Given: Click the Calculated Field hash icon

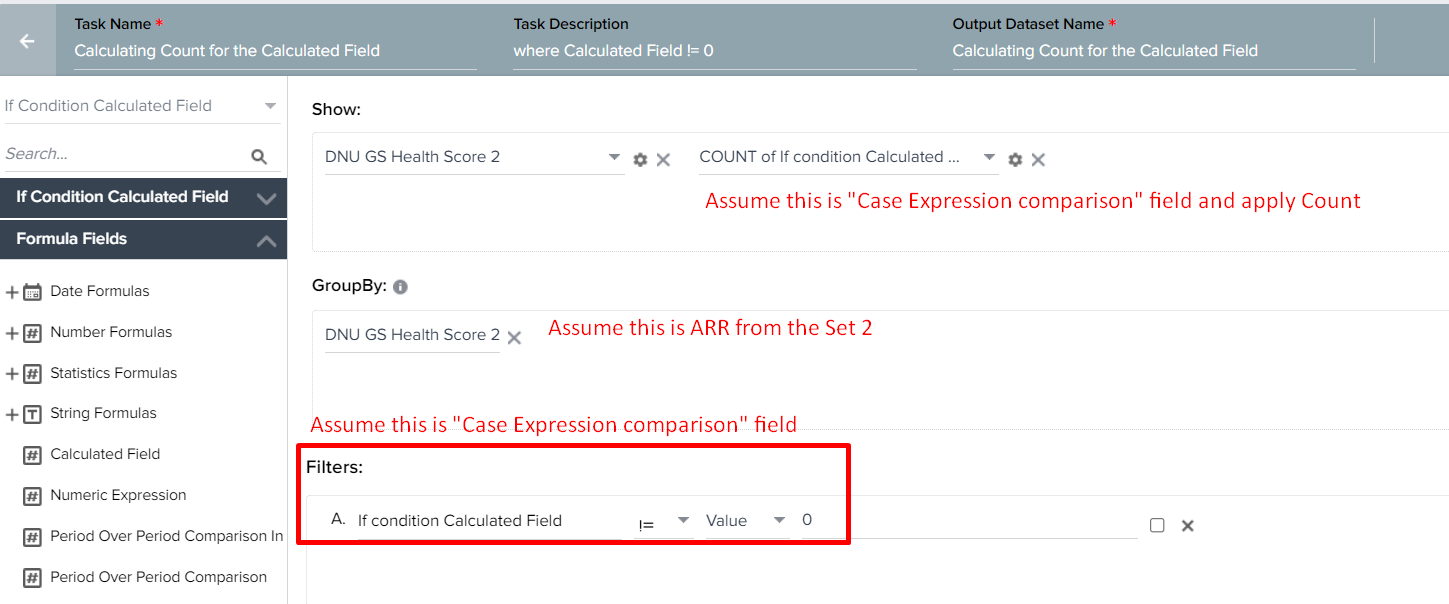Looking at the screenshot, I should 32,455.
